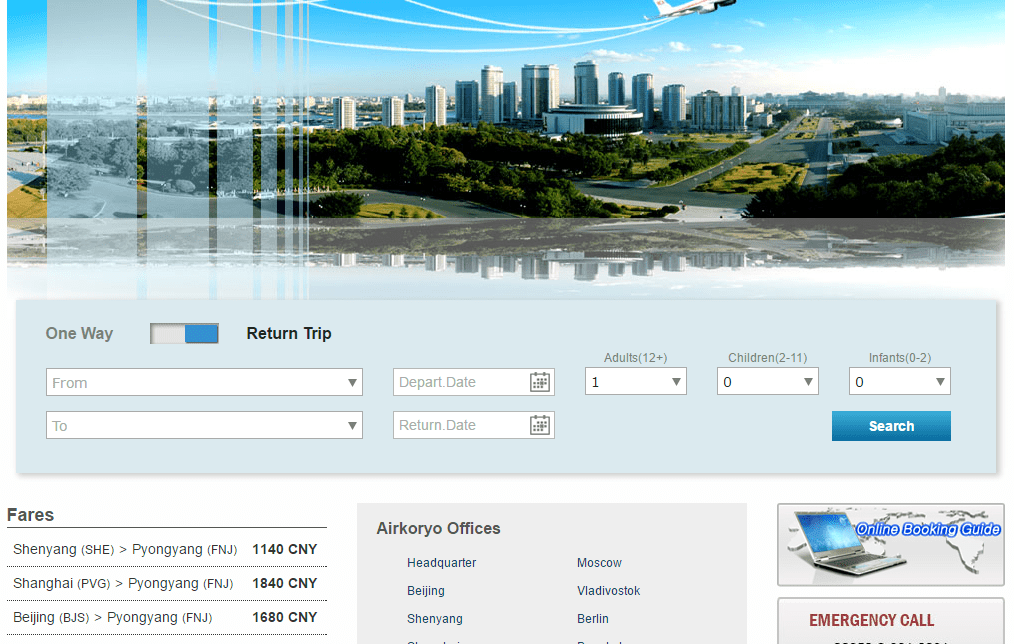The width and height of the screenshot is (1014, 644).
Task: Click the 1680 CNY fare price
Action: point(285,618)
